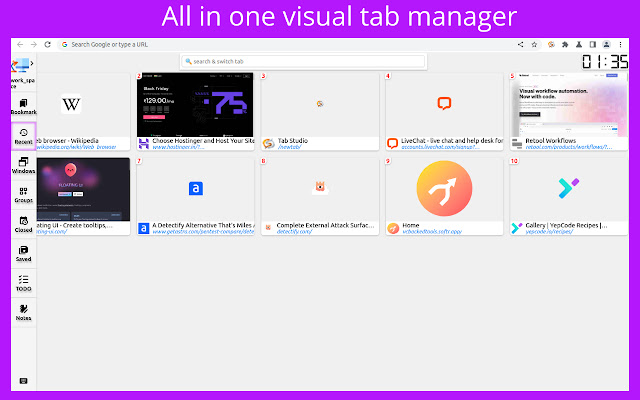This screenshot has height=400, width=640.
Task: Click LiveChat favicon beside tab title
Action: point(393,143)
